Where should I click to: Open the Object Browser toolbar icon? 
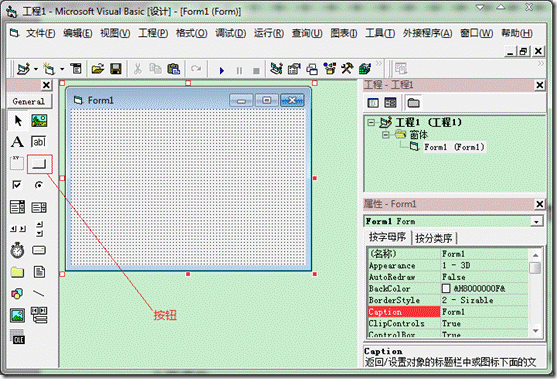(x=330, y=68)
